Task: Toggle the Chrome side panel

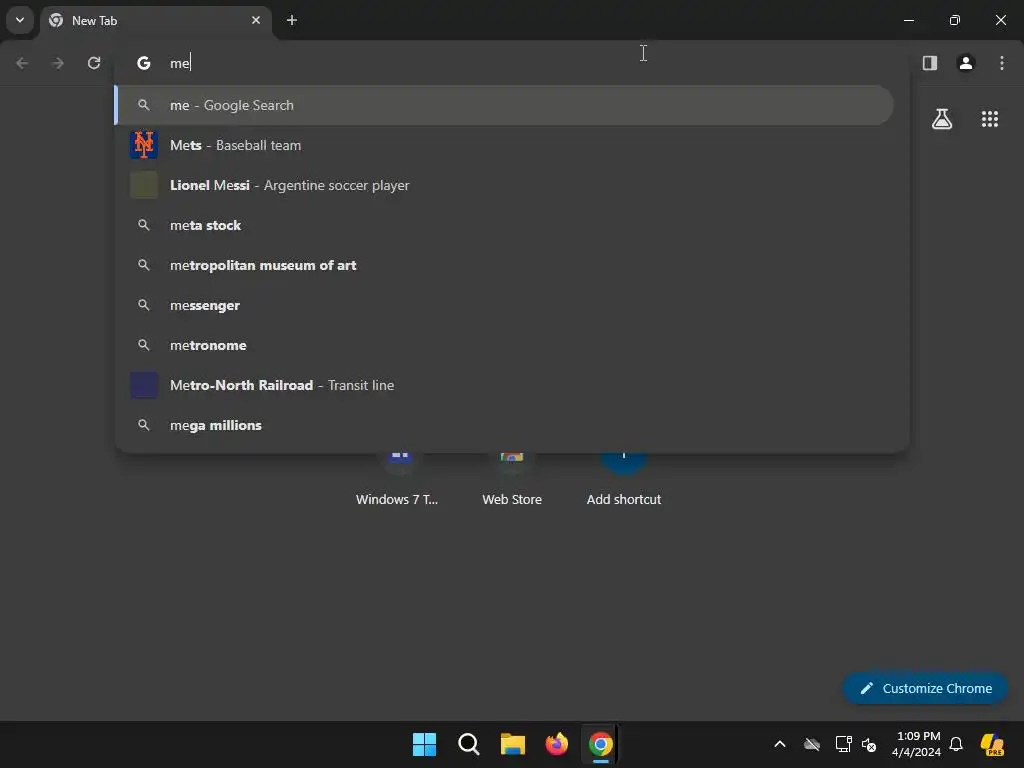Action: 930,63
